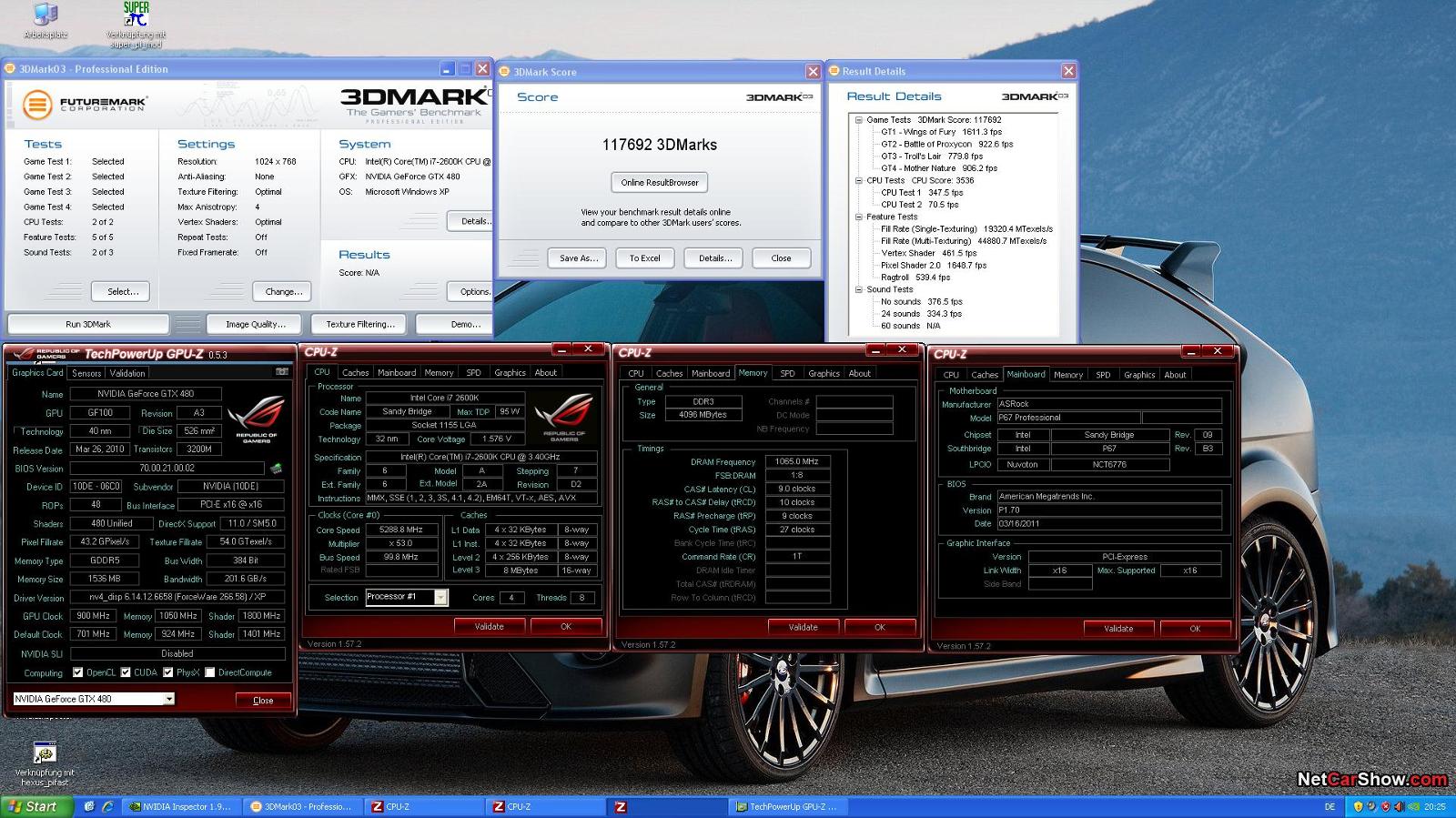Image resolution: width=1456 pixels, height=818 pixels.
Task: Click Close button in 3DMark Score window
Action: coord(781,258)
